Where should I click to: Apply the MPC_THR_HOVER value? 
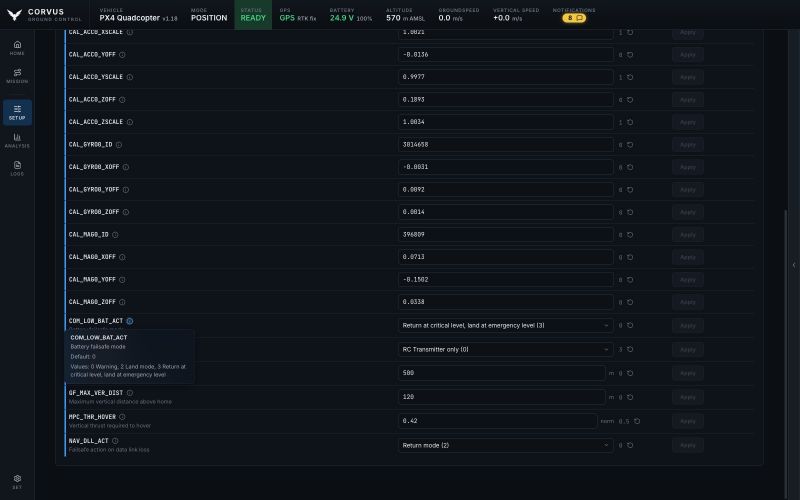pyautogui.click(x=688, y=421)
